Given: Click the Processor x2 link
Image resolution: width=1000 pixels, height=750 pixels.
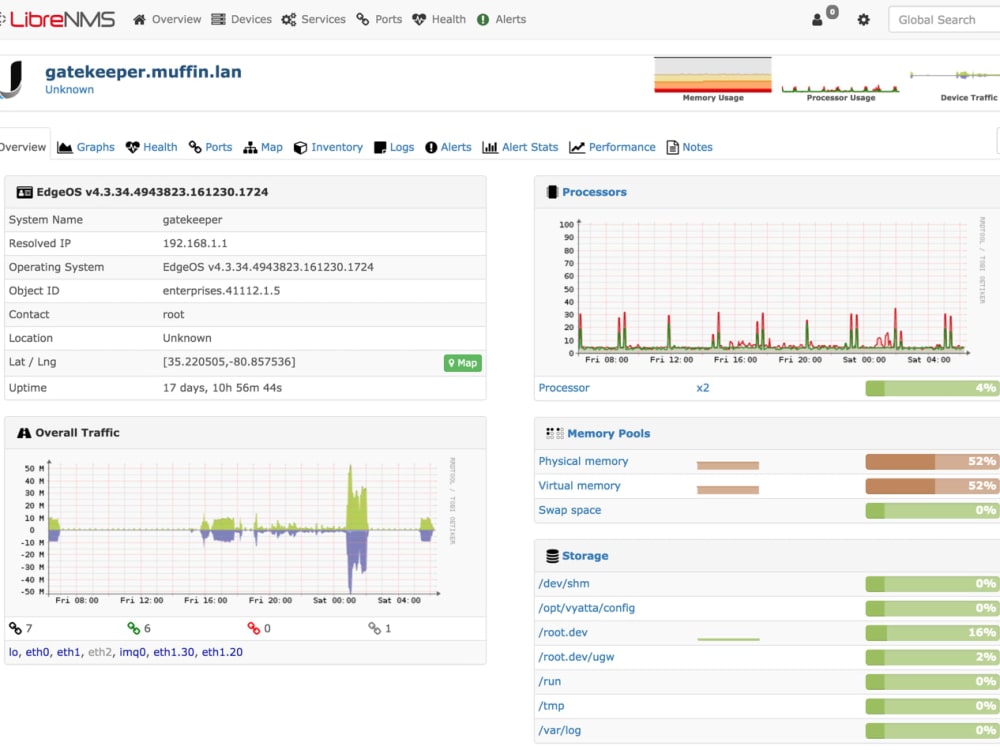Looking at the screenshot, I should pos(703,388).
